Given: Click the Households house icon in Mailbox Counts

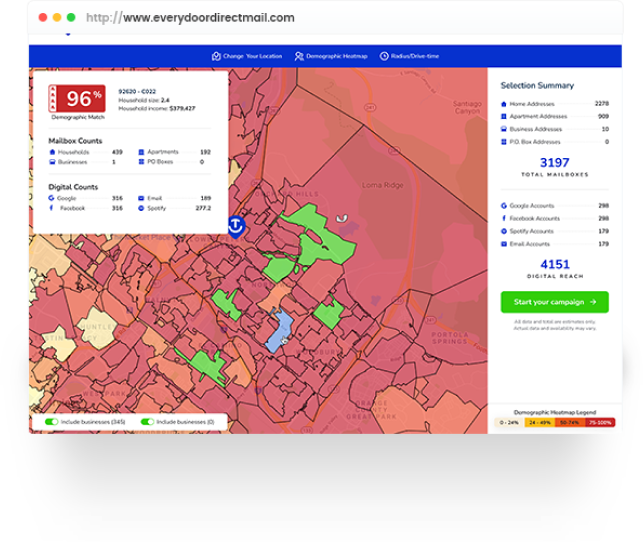Looking at the screenshot, I should click(52, 152).
